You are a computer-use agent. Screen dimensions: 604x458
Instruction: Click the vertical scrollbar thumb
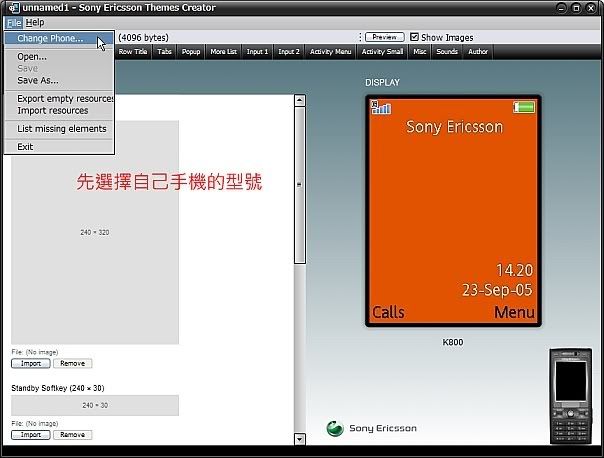300,185
